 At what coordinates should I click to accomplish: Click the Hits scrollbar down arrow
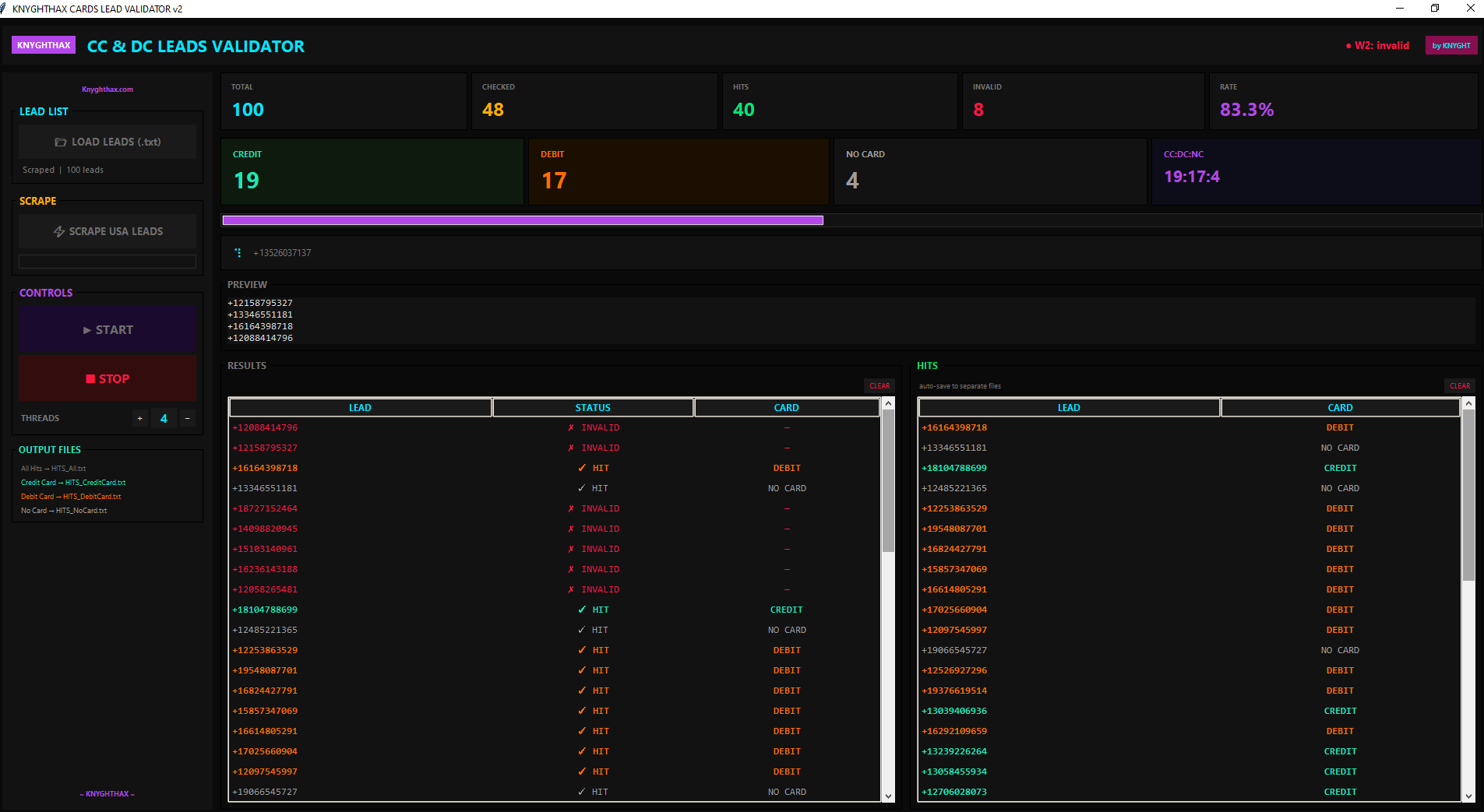coord(1469,796)
